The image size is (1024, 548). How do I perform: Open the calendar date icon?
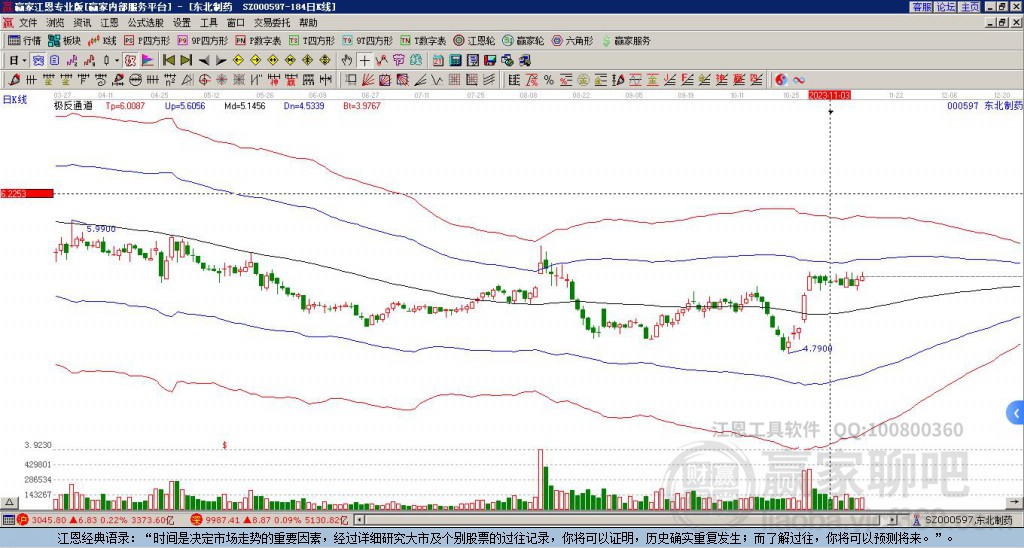click(438, 61)
